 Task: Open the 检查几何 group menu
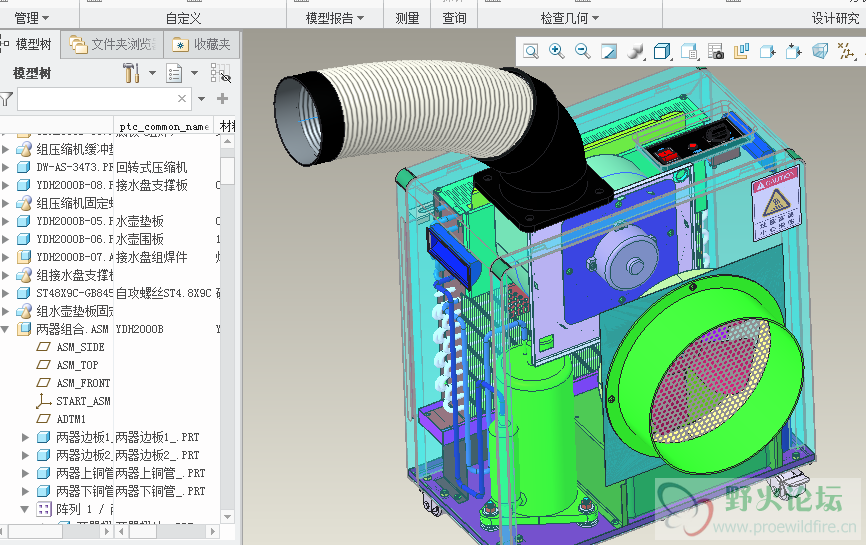click(x=569, y=18)
